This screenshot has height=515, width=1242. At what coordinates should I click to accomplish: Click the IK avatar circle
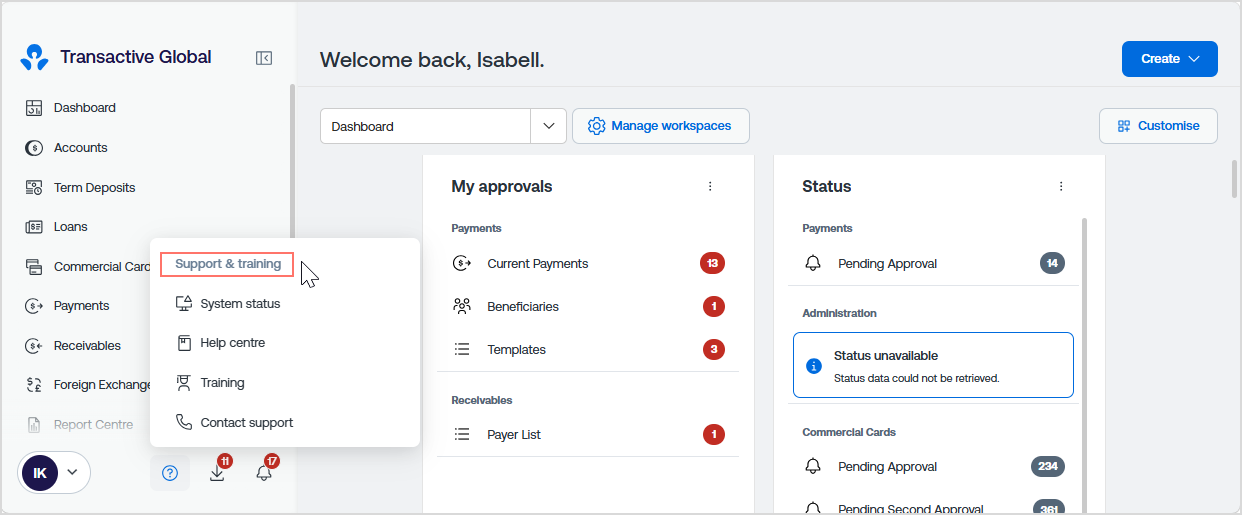pyautogui.click(x=39, y=473)
